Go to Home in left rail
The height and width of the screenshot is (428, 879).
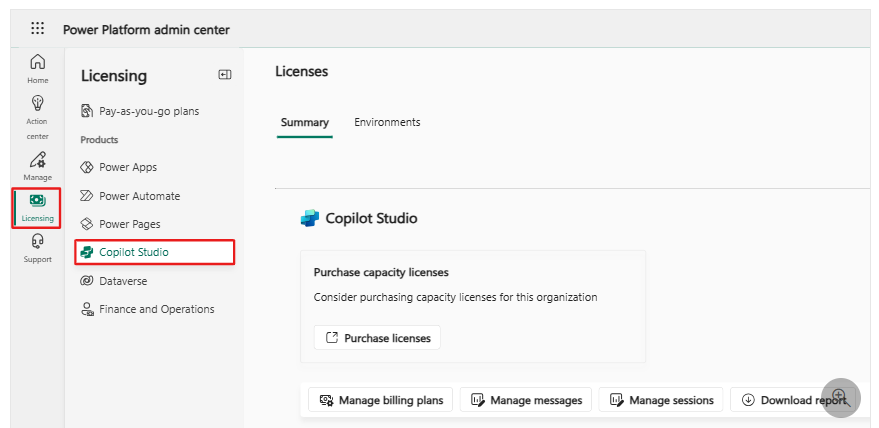37,68
